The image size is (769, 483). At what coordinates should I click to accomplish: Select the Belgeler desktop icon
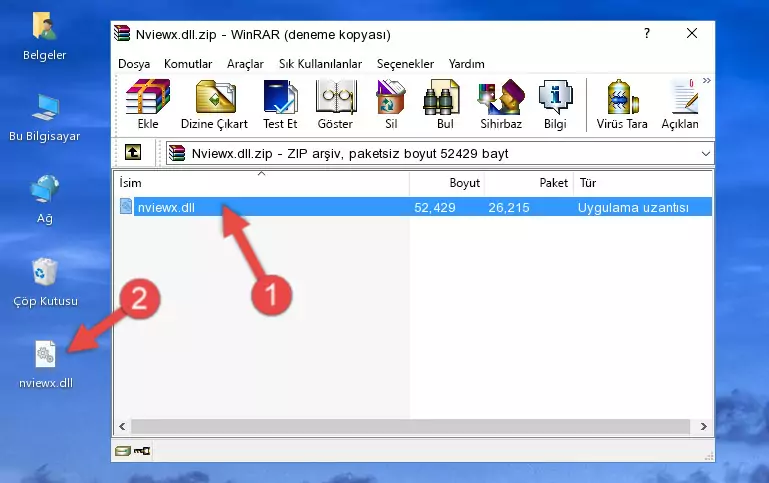point(45,37)
